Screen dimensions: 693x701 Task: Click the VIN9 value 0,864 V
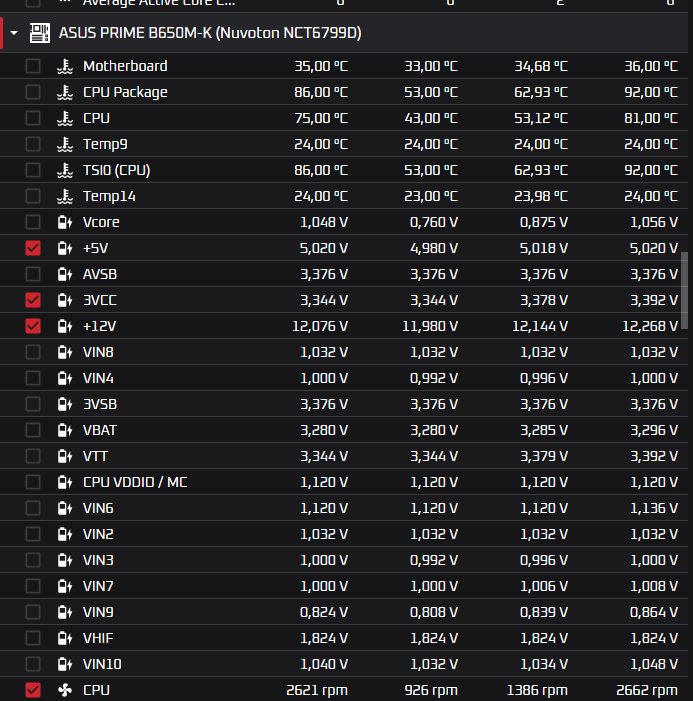pos(654,612)
